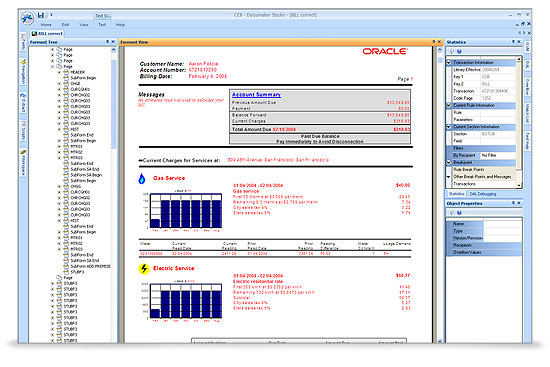Open the Test Help tab on right edge
The width and height of the screenshot is (550, 367).
pyautogui.click(x=527, y=140)
